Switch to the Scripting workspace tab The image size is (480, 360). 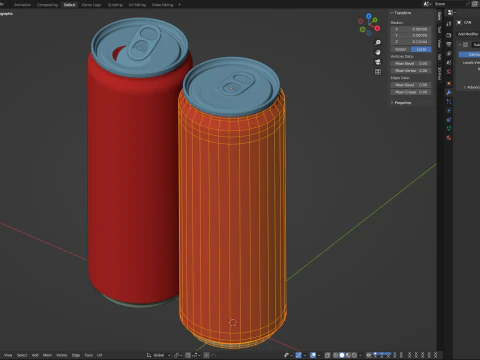115,5
